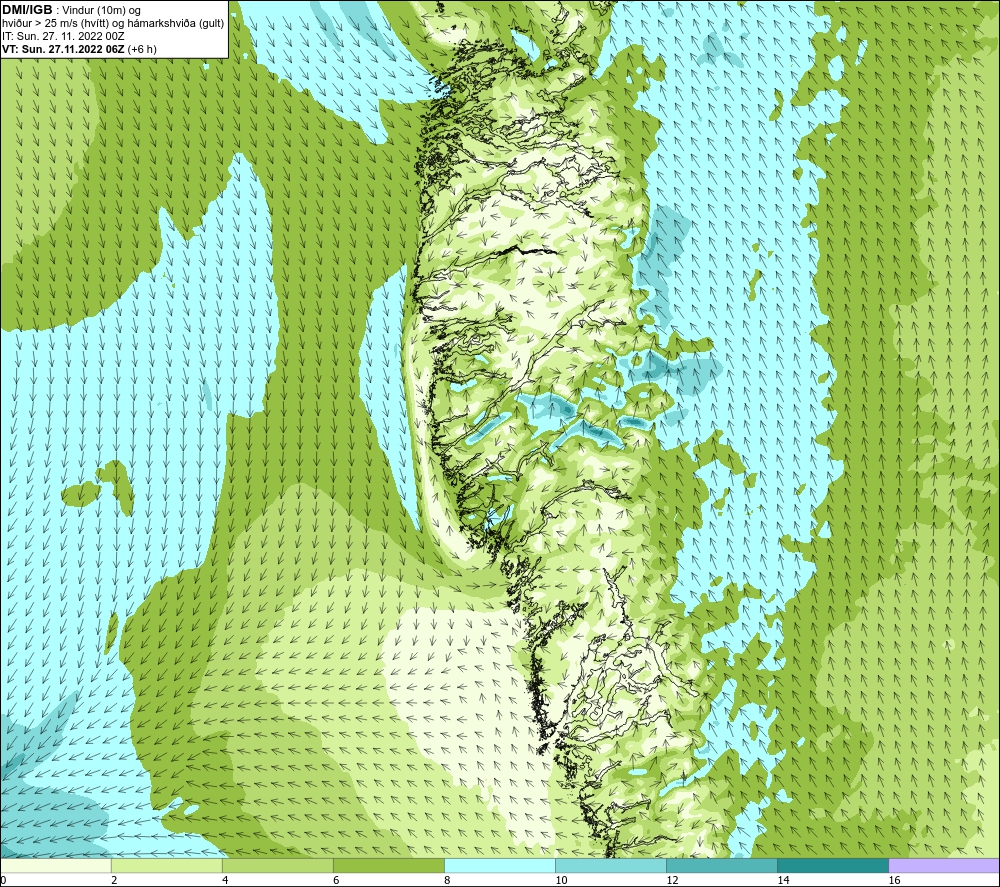Click the 'DMI/IGB' title text
The width and height of the screenshot is (1000, 887).
tap(27, 10)
